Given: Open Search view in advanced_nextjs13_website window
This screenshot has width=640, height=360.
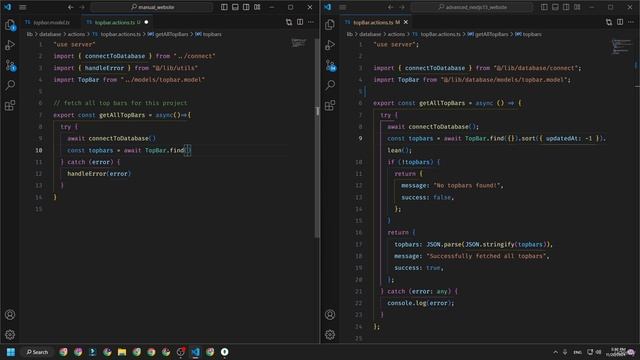Looking at the screenshot, I should pyautogui.click(x=330, y=85).
